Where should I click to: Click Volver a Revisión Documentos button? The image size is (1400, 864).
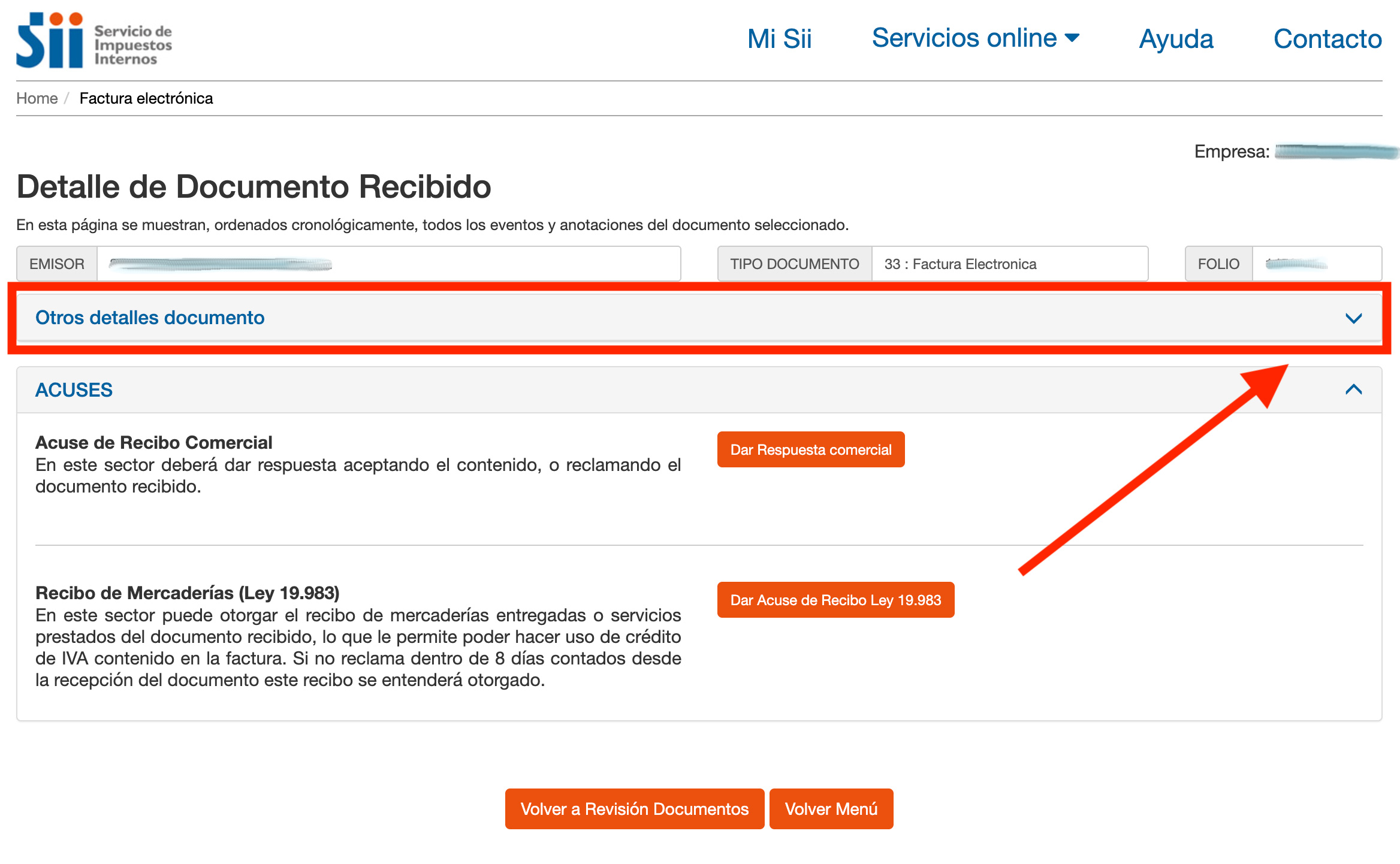pyautogui.click(x=635, y=809)
